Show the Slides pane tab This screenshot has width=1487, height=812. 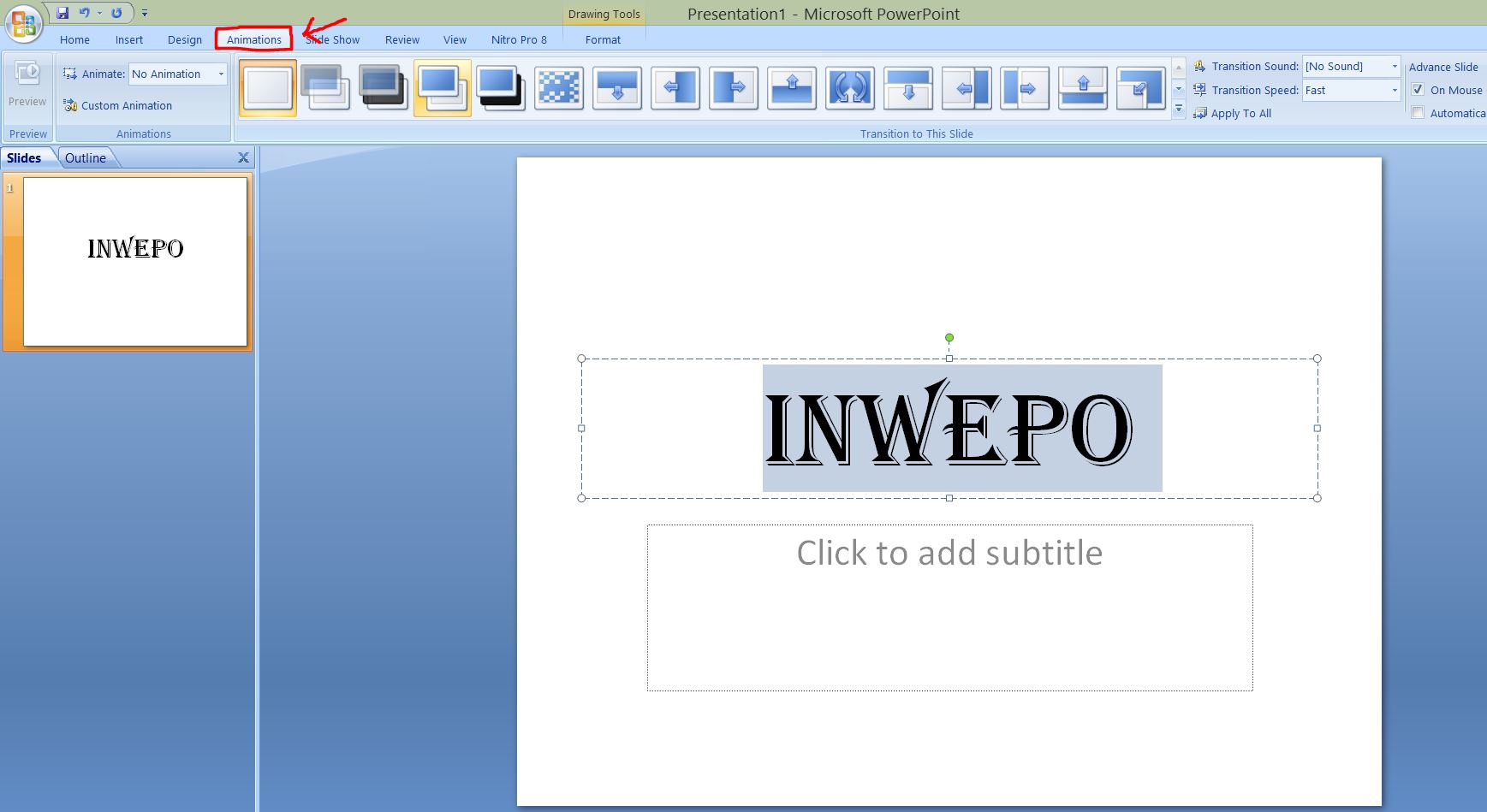pos(24,157)
